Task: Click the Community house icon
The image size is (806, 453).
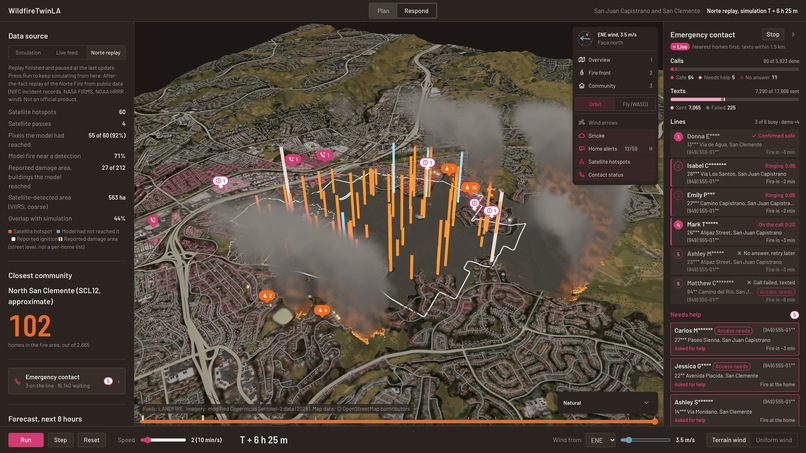Action: coord(582,86)
